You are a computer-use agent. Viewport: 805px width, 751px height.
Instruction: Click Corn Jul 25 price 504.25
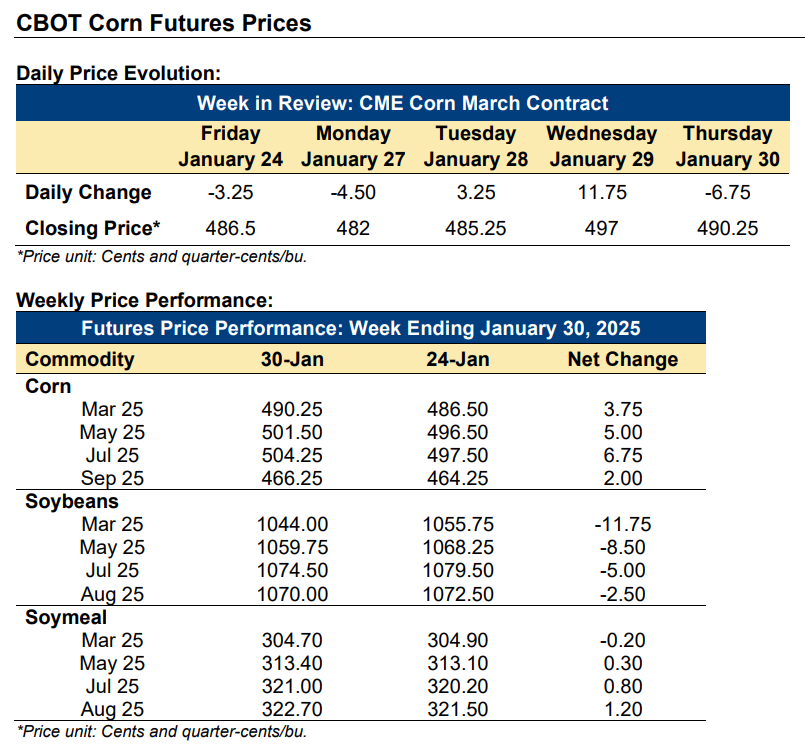(292, 455)
